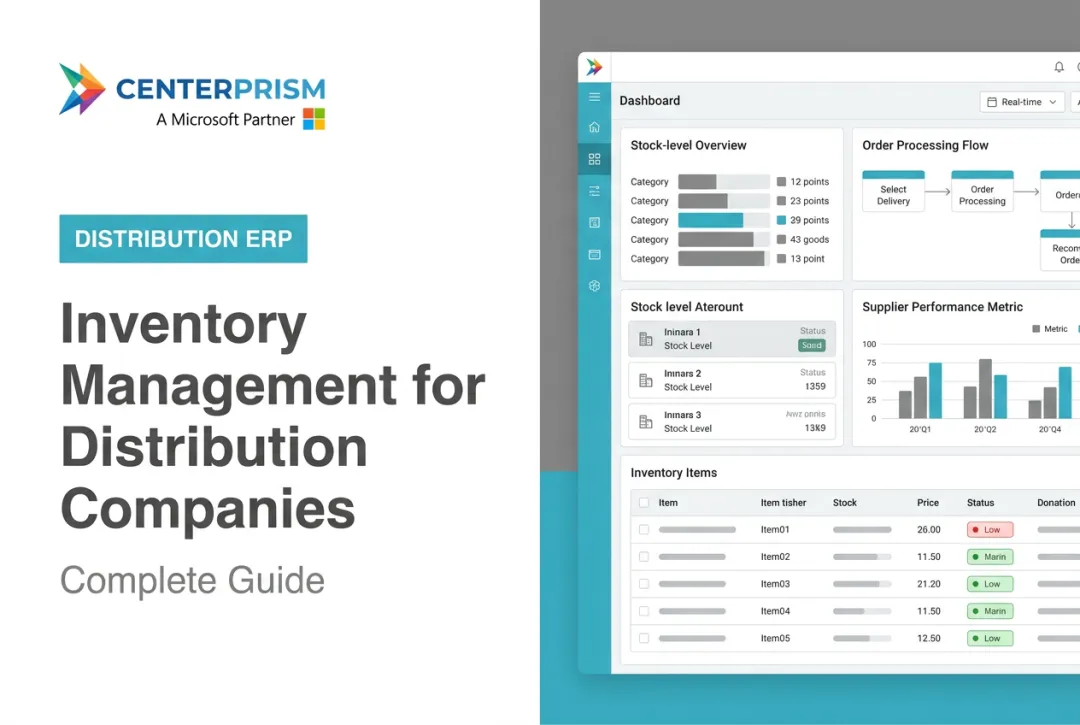Click the price 21.20 cell

928,584
